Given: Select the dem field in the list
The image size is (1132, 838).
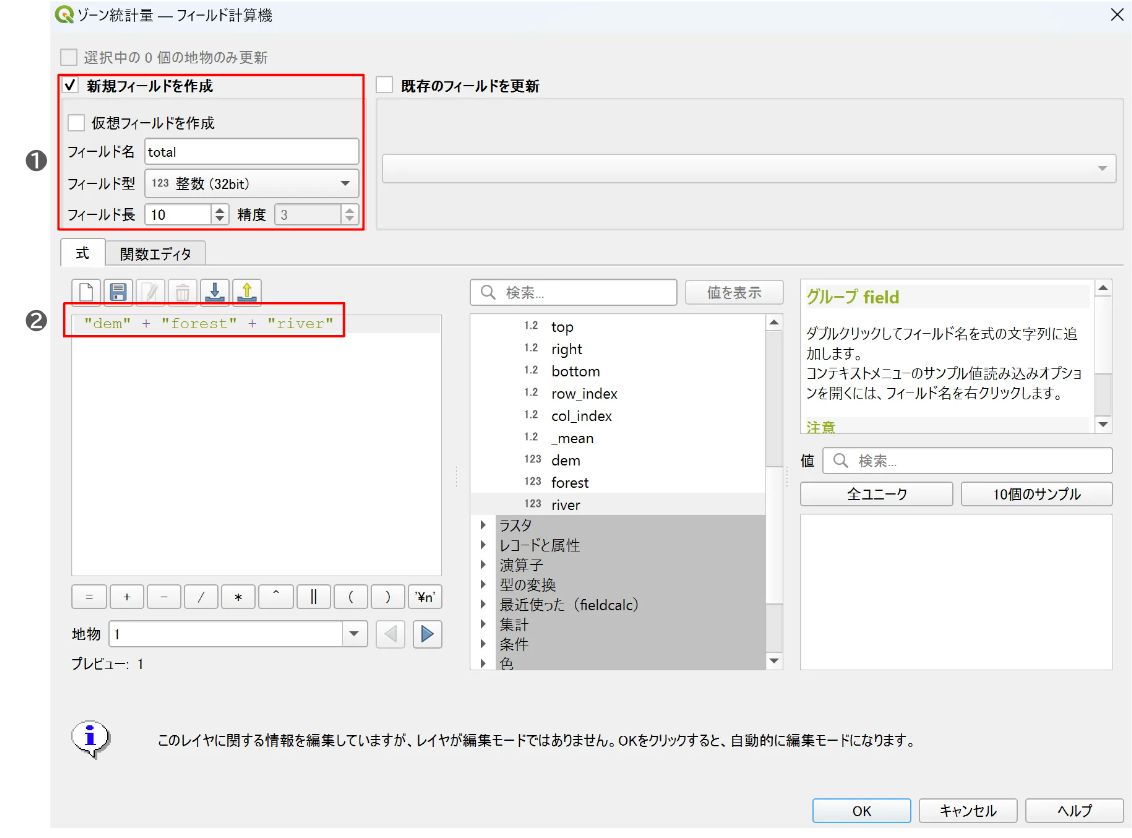Looking at the screenshot, I should (x=565, y=460).
